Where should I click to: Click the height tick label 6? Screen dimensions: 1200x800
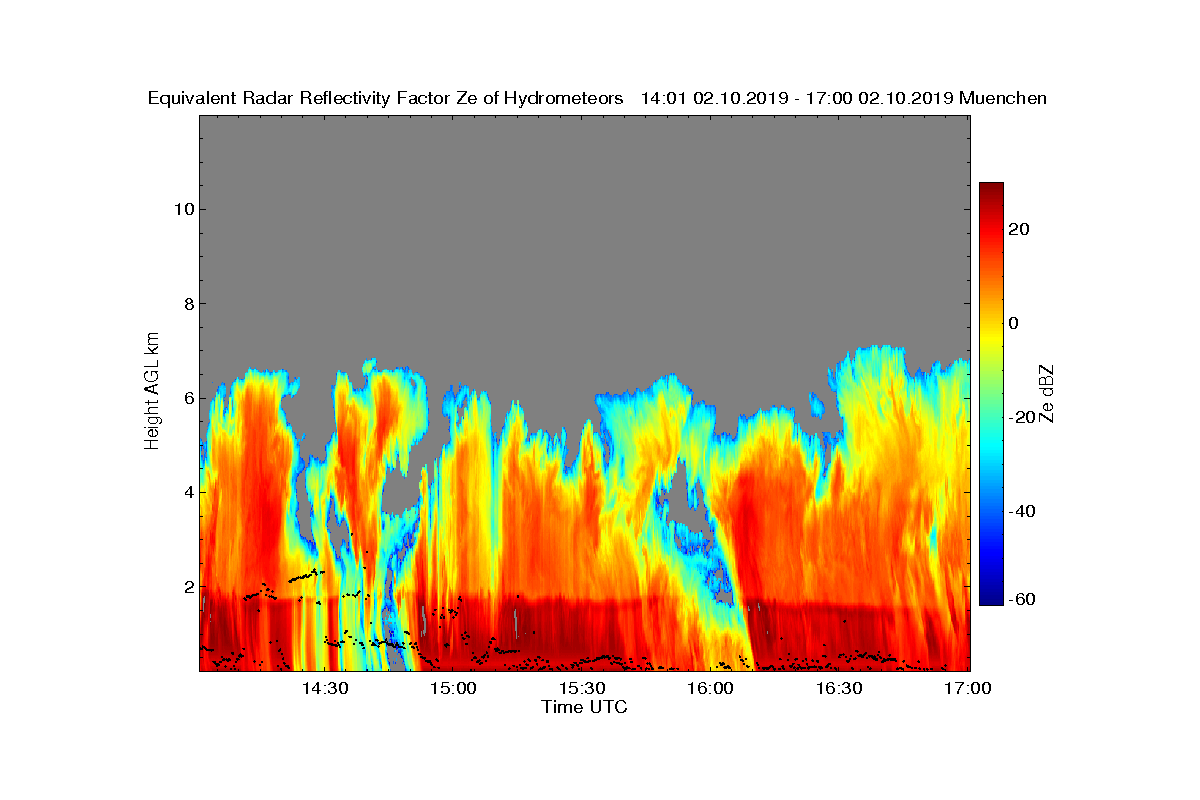click(x=188, y=398)
